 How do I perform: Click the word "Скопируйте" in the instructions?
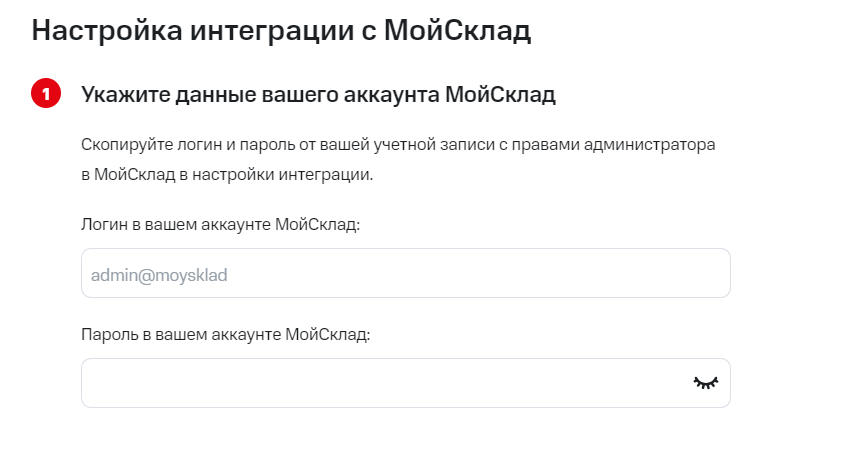(123, 144)
